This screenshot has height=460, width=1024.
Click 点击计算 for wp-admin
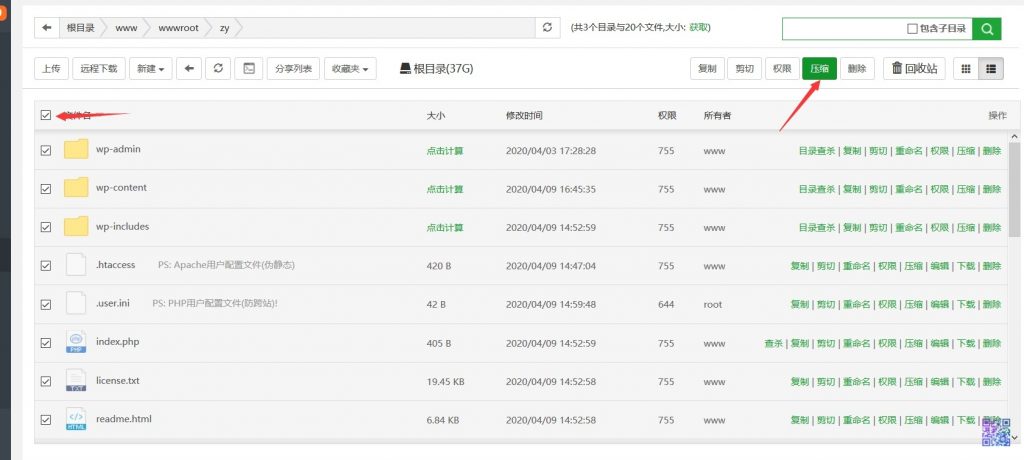[445, 151]
